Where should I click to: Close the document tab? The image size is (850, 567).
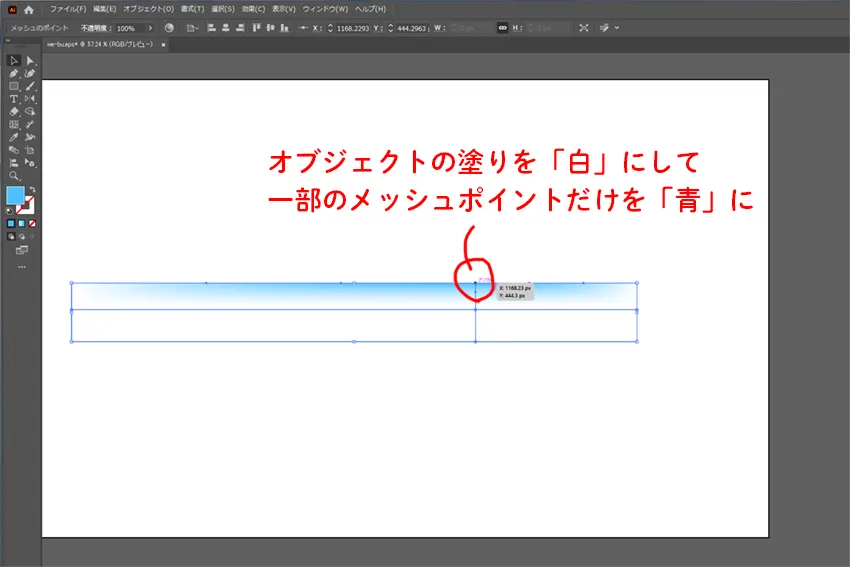(x=163, y=45)
